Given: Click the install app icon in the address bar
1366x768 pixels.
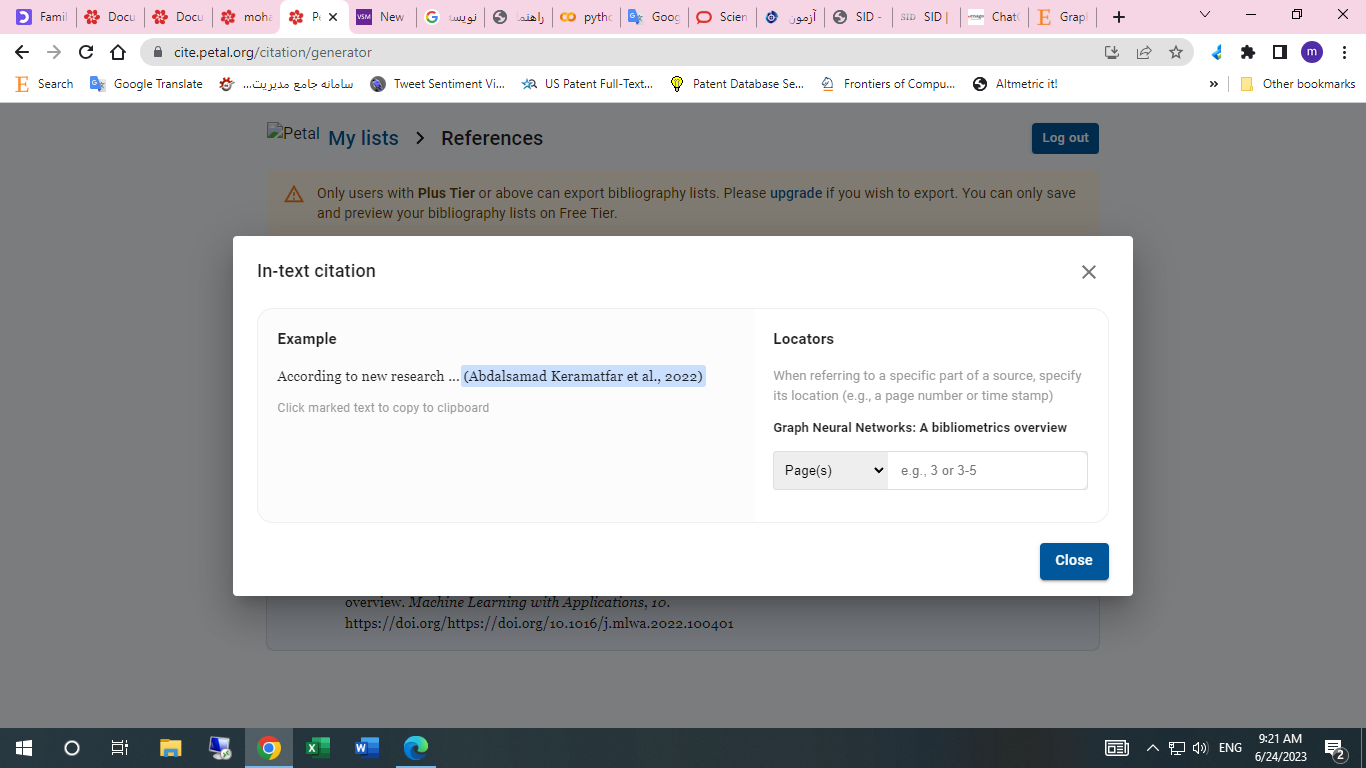Looking at the screenshot, I should [x=1111, y=52].
